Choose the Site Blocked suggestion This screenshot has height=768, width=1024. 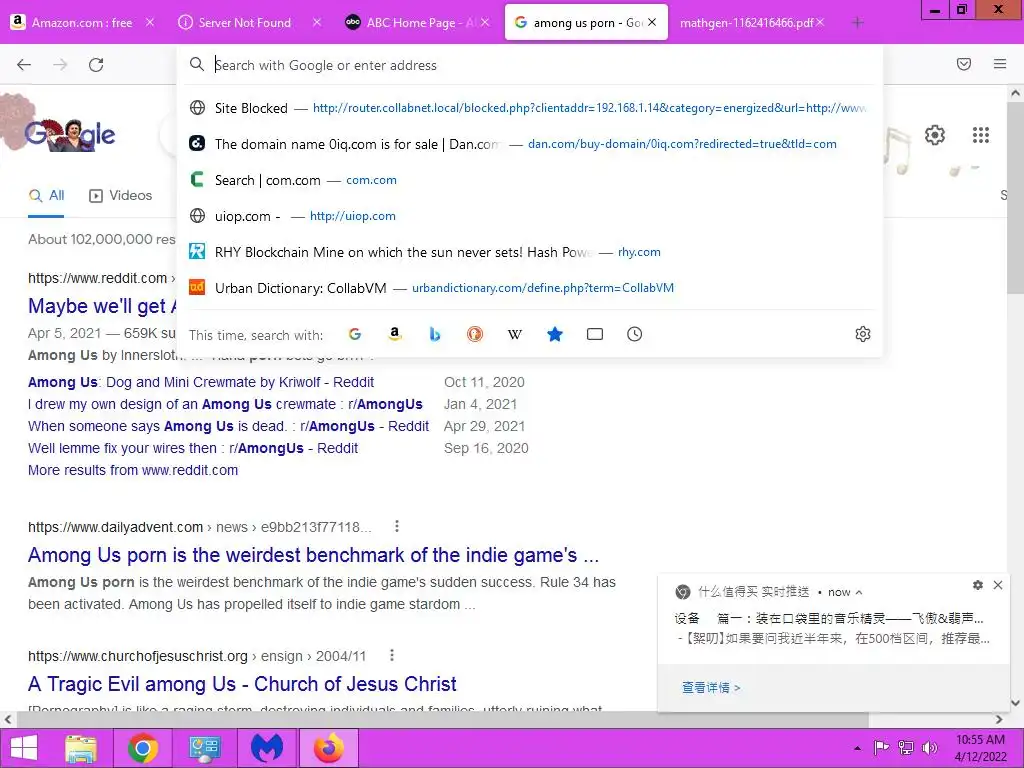[x=529, y=108]
